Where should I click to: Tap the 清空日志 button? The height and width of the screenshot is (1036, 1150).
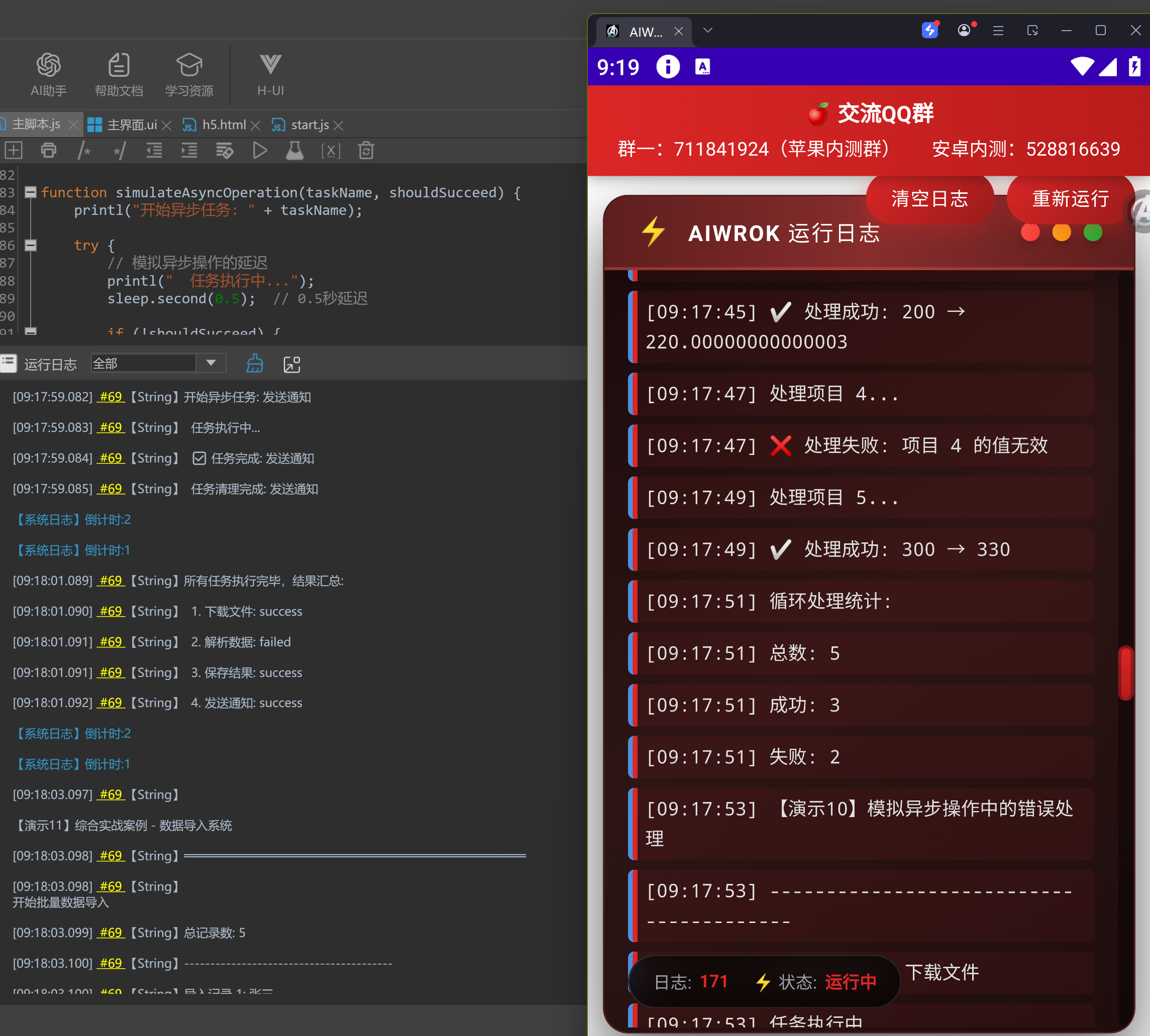pyautogui.click(x=929, y=199)
